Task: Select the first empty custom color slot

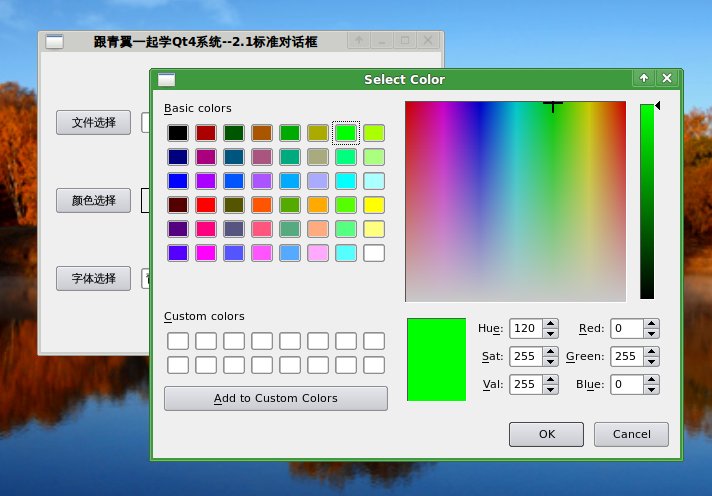Action: tap(178, 341)
